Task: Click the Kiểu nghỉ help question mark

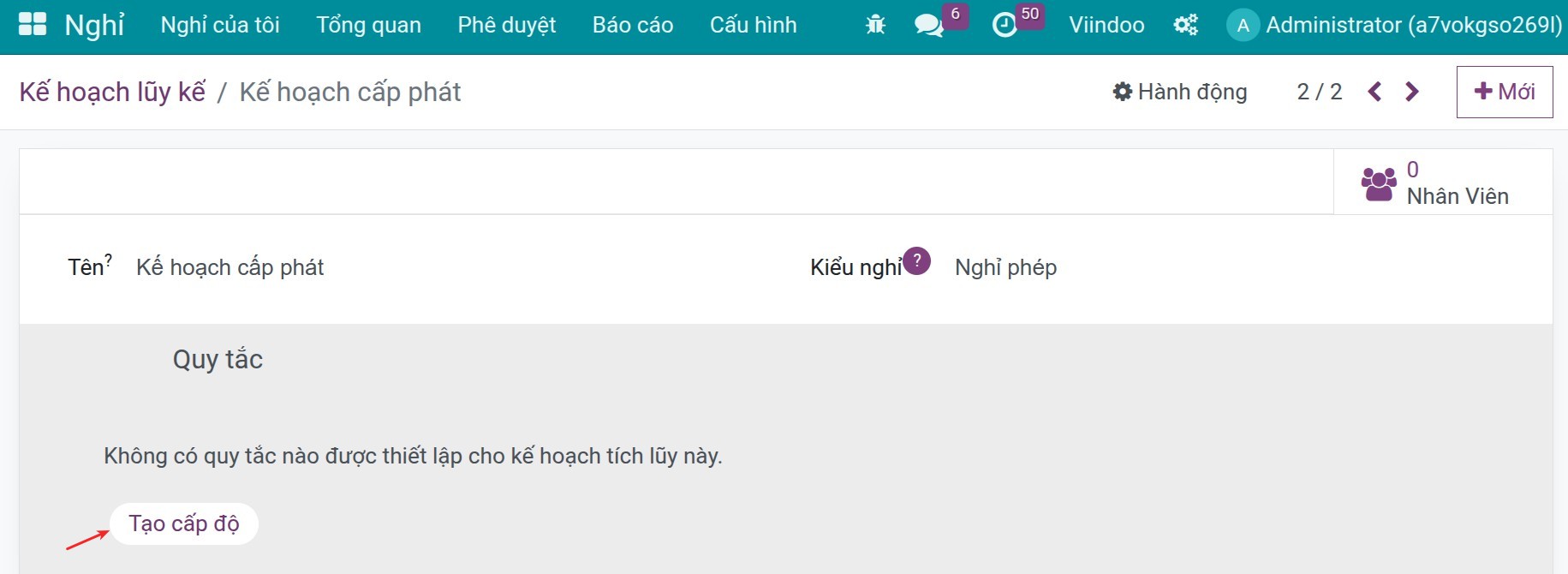Action: (x=916, y=260)
